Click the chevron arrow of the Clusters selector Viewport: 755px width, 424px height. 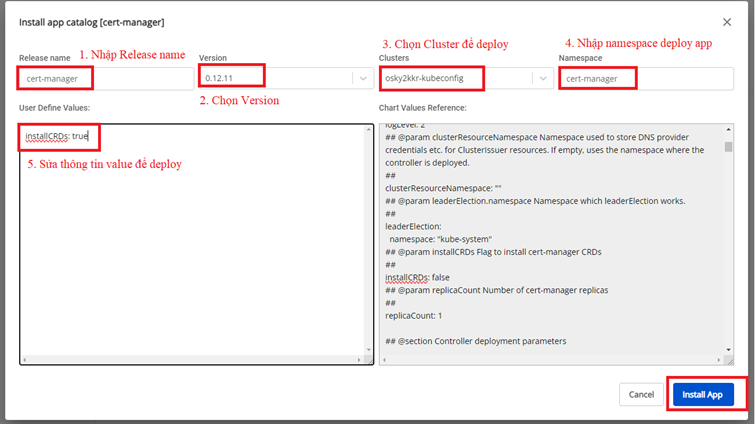[x=541, y=78]
